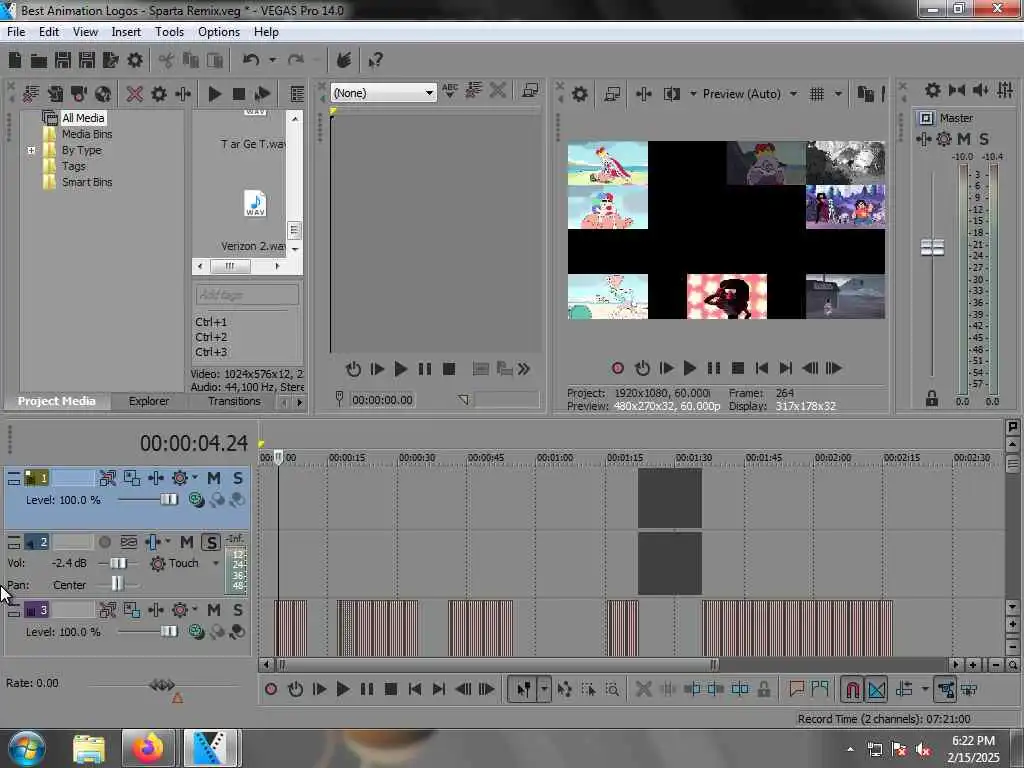Go to start in the preview transport
This screenshot has width=1024, height=768.
(761, 368)
